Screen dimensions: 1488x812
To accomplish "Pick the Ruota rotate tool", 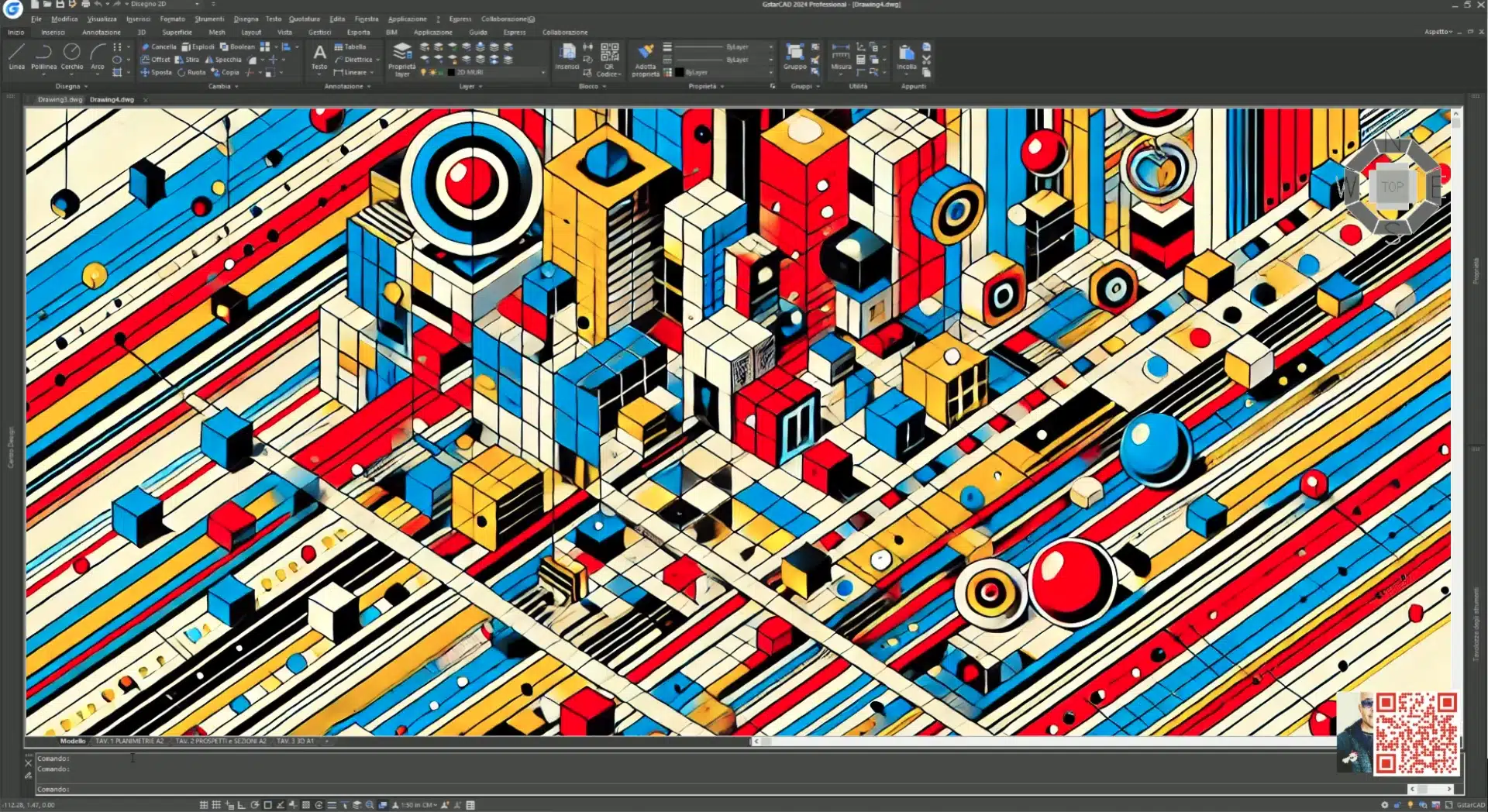I will coord(191,72).
